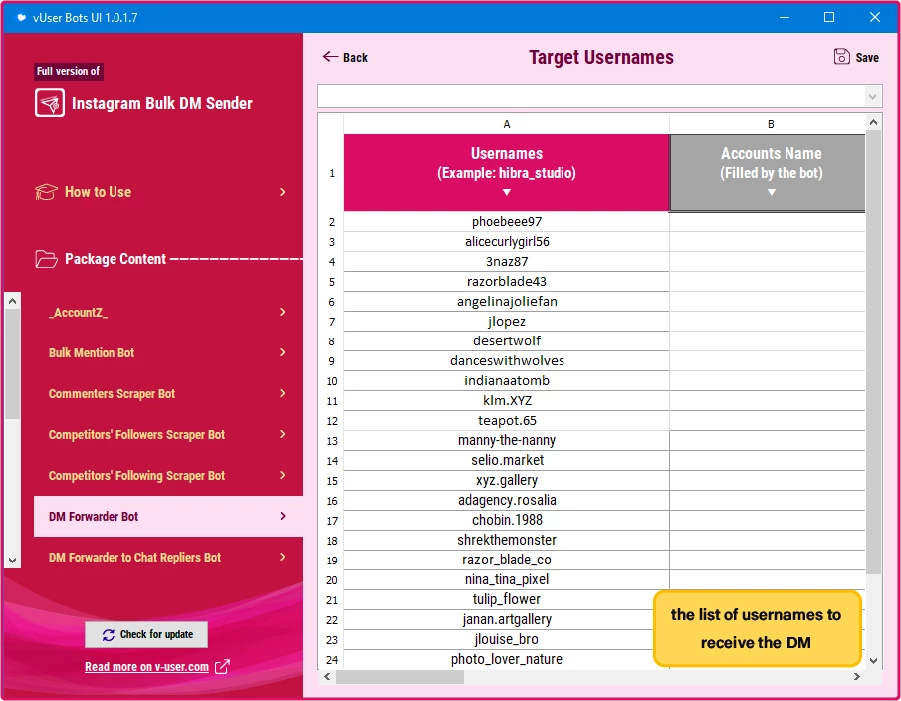Click the spreadsheet horizontal scrollbar thumb
This screenshot has height=701, width=901.
tap(400, 677)
